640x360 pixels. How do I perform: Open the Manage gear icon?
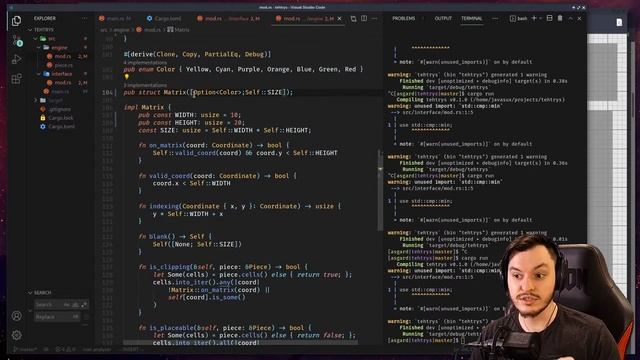[x=16, y=335]
